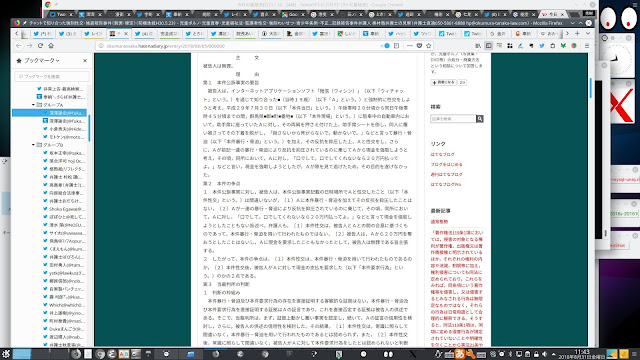This screenshot has width=640, height=360.
Task: Close the bookmarks sidebar
Action: [x=85, y=60]
